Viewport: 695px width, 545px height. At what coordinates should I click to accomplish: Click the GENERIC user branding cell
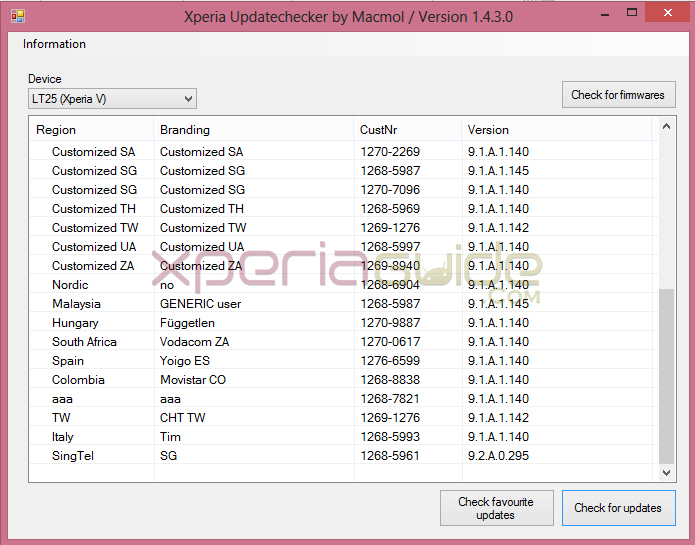tap(200, 304)
